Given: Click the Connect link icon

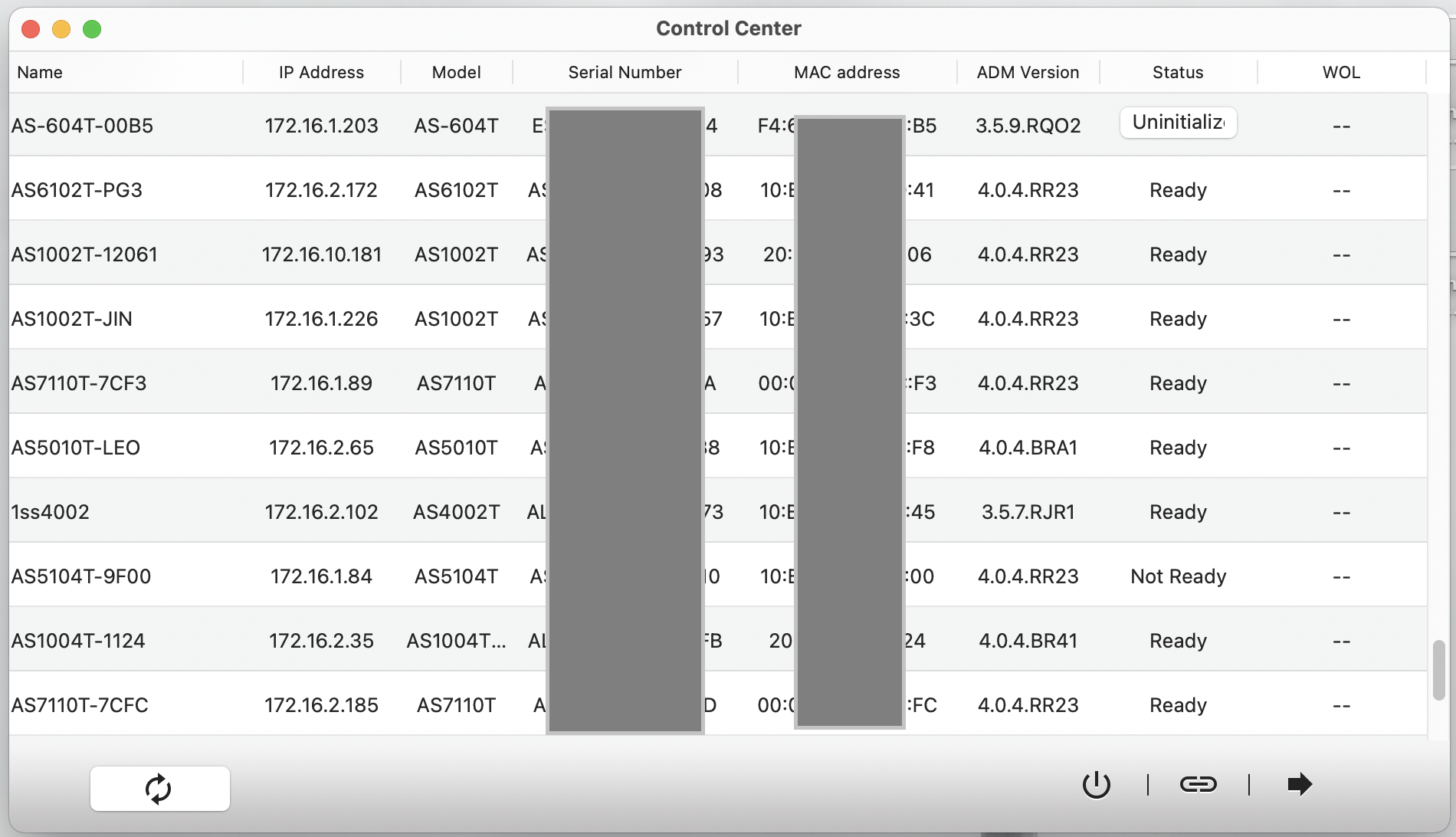Looking at the screenshot, I should click(1199, 784).
